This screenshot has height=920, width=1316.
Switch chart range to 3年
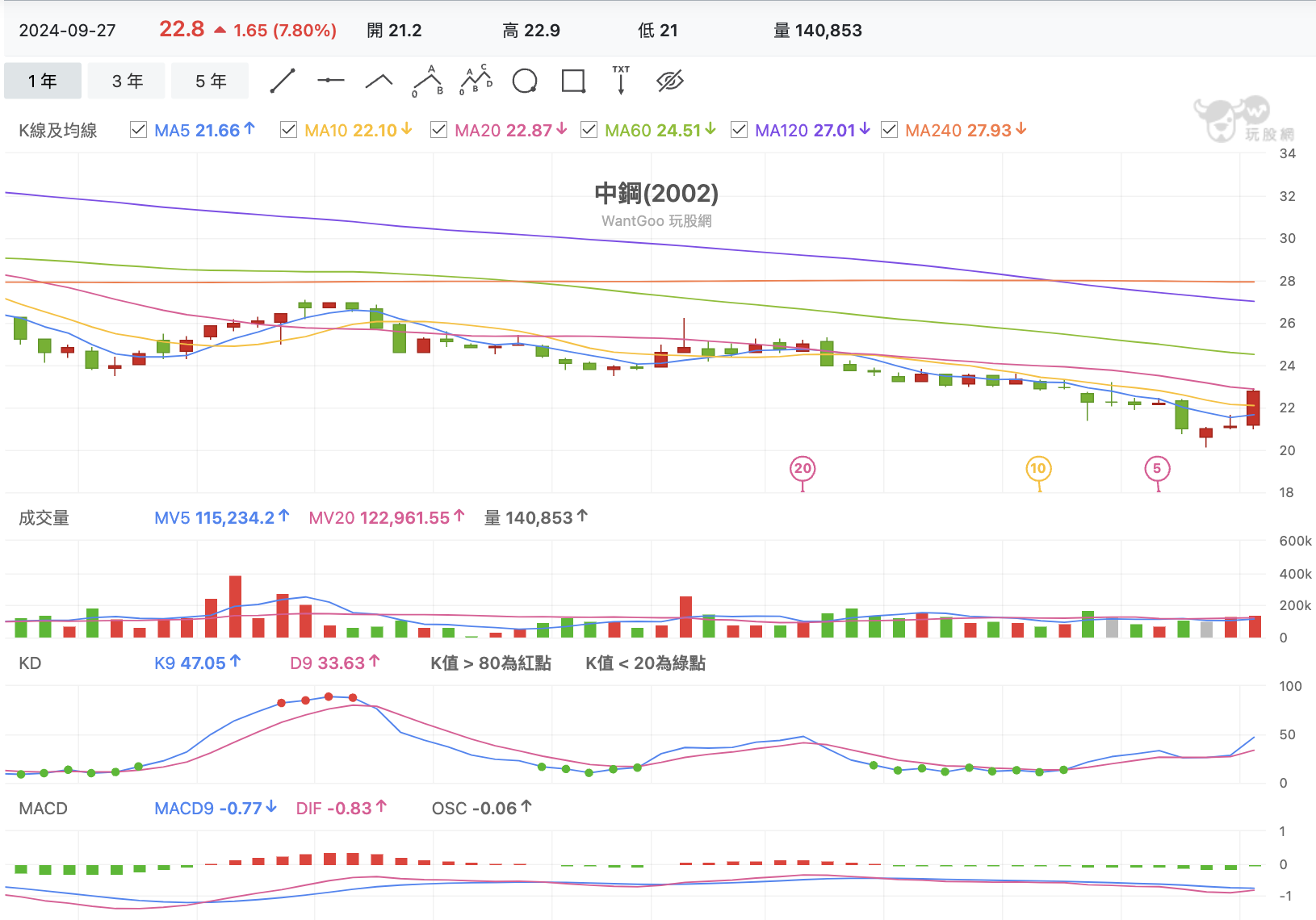pos(127,81)
